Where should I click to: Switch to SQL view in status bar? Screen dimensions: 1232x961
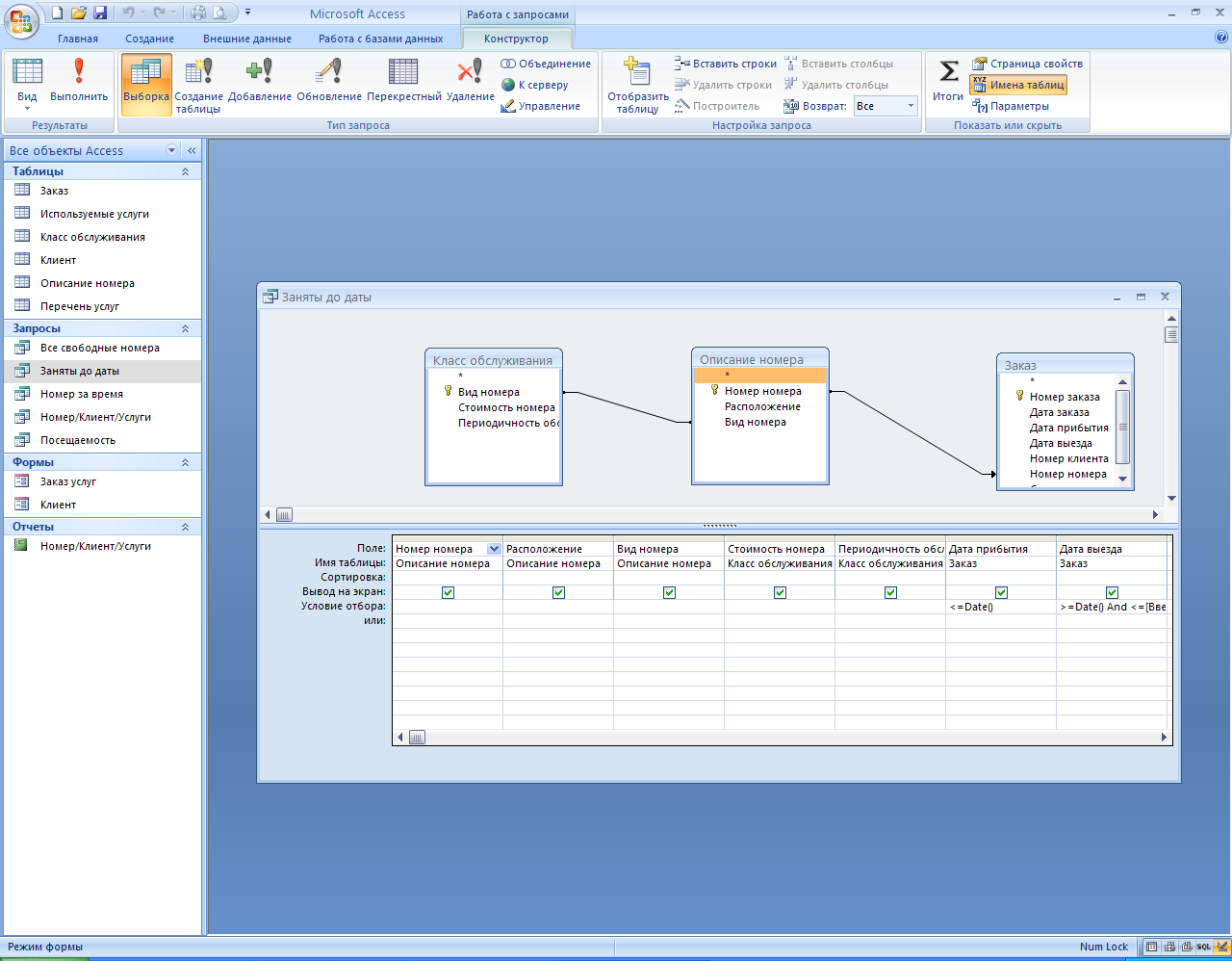[x=1204, y=947]
